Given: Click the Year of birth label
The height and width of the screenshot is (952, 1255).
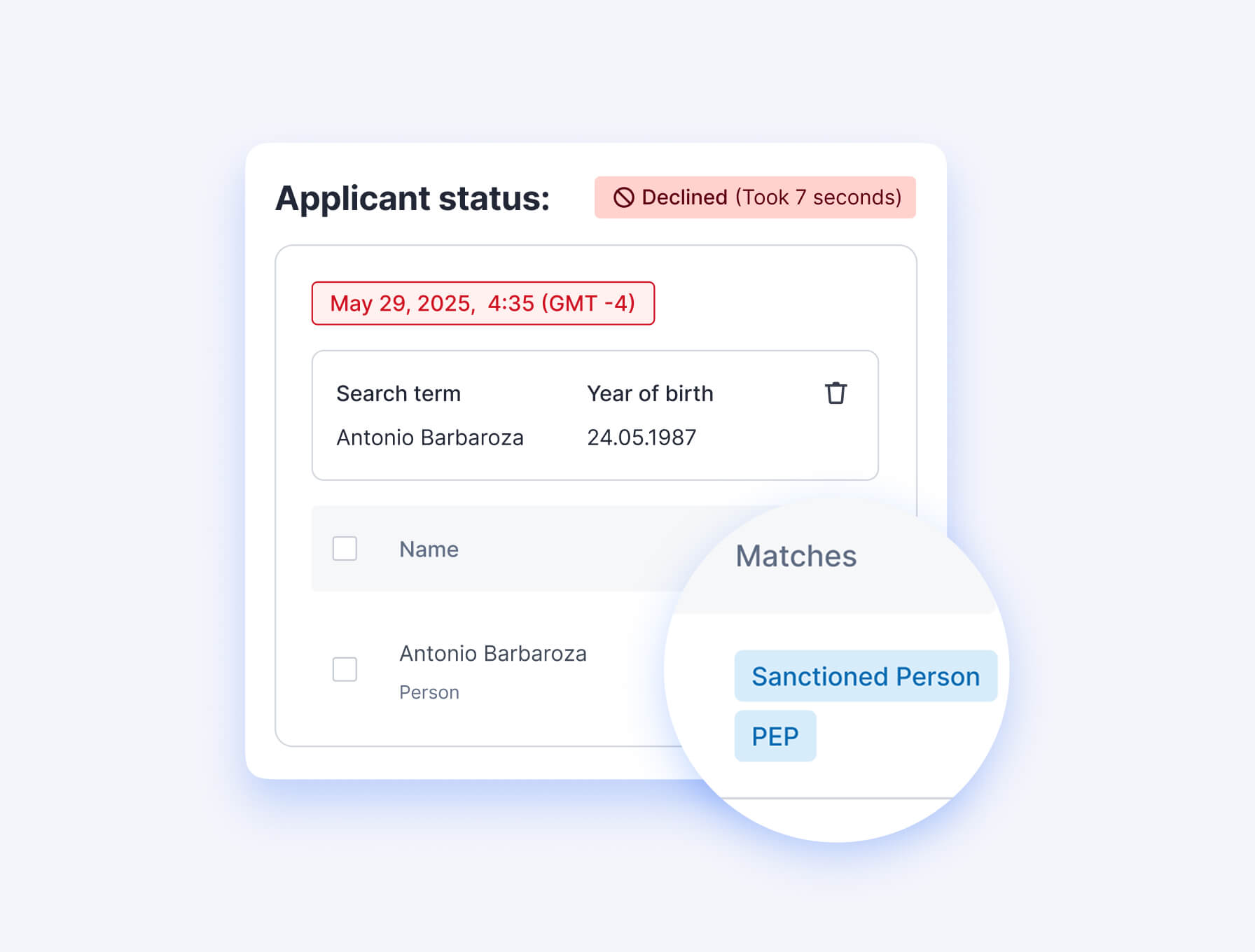Looking at the screenshot, I should [650, 394].
